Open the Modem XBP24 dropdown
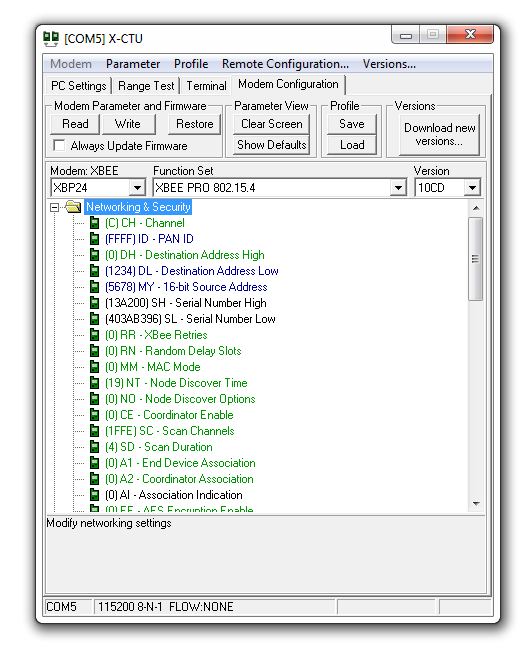This screenshot has height=648, width=528. point(137,188)
